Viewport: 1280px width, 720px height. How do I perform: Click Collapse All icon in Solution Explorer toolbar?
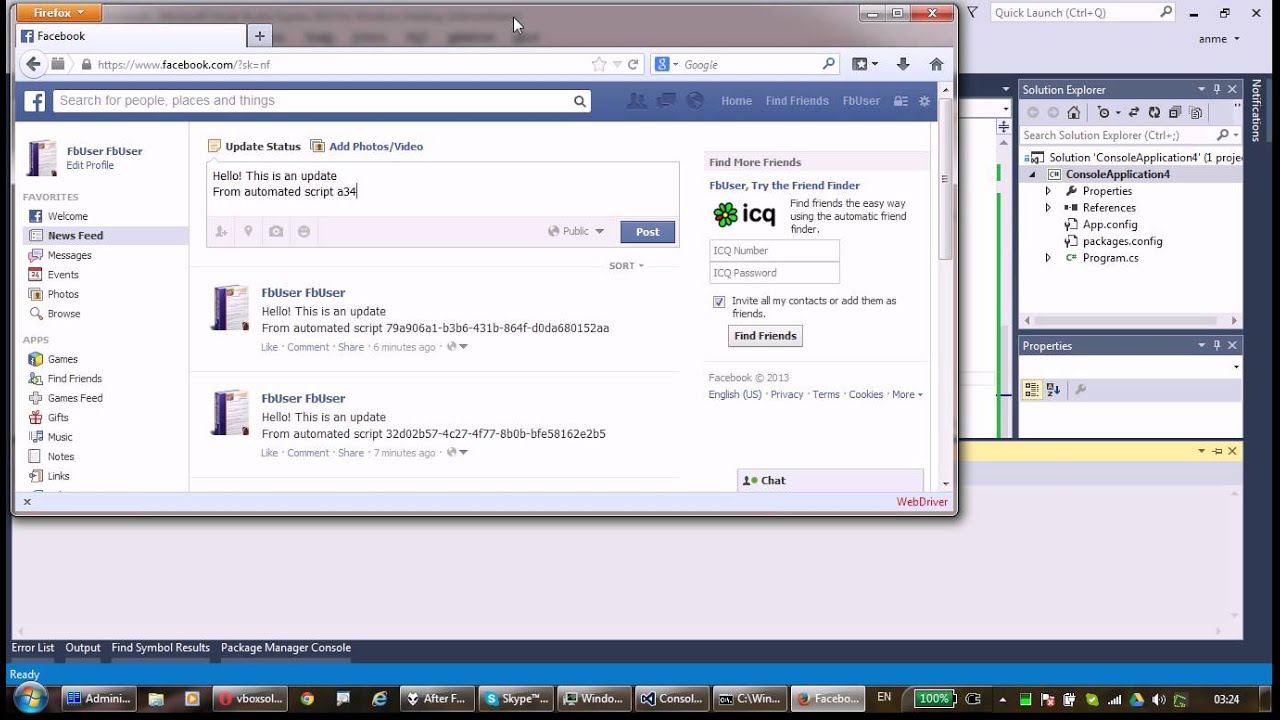1175,113
